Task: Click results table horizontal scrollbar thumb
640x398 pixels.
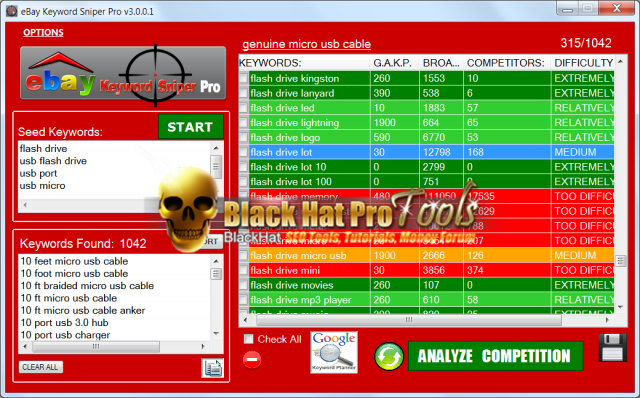Action: pos(409,320)
